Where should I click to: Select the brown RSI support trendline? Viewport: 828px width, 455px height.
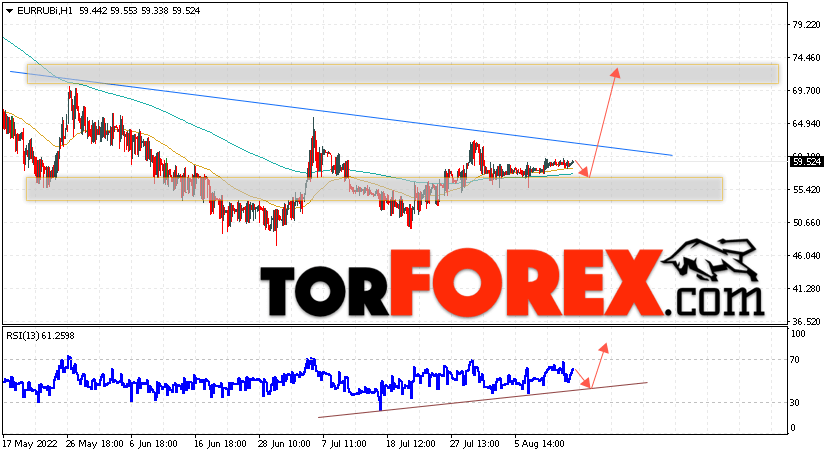pos(483,400)
